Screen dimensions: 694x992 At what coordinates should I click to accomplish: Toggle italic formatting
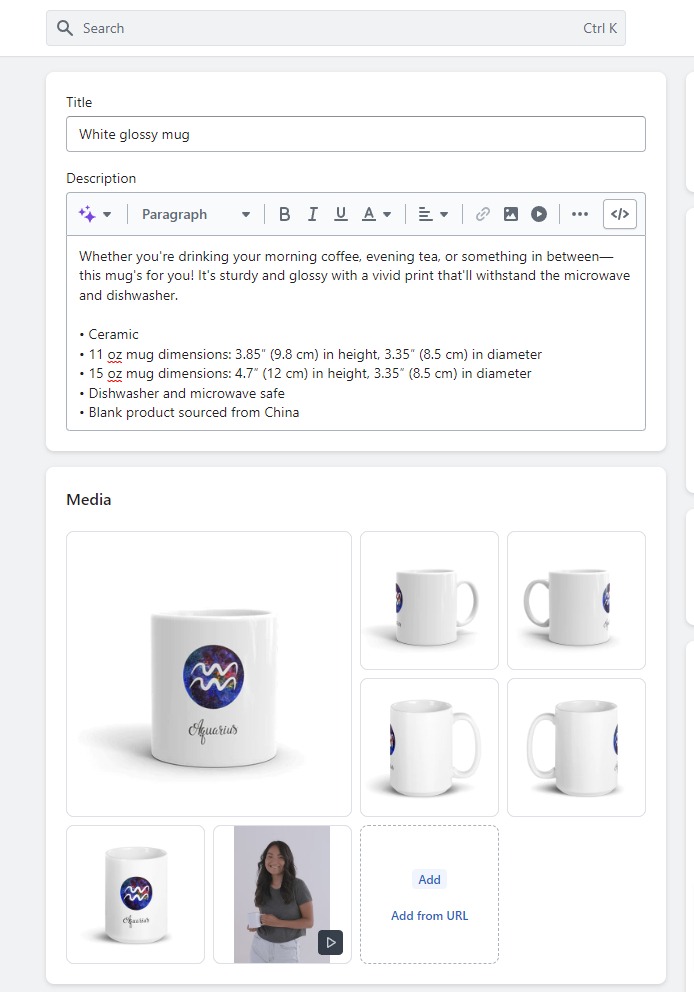pos(313,214)
